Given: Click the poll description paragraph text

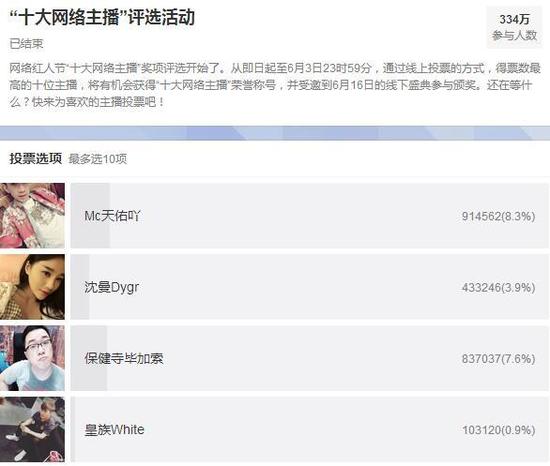Looking at the screenshot, I should tap(275, 85).
